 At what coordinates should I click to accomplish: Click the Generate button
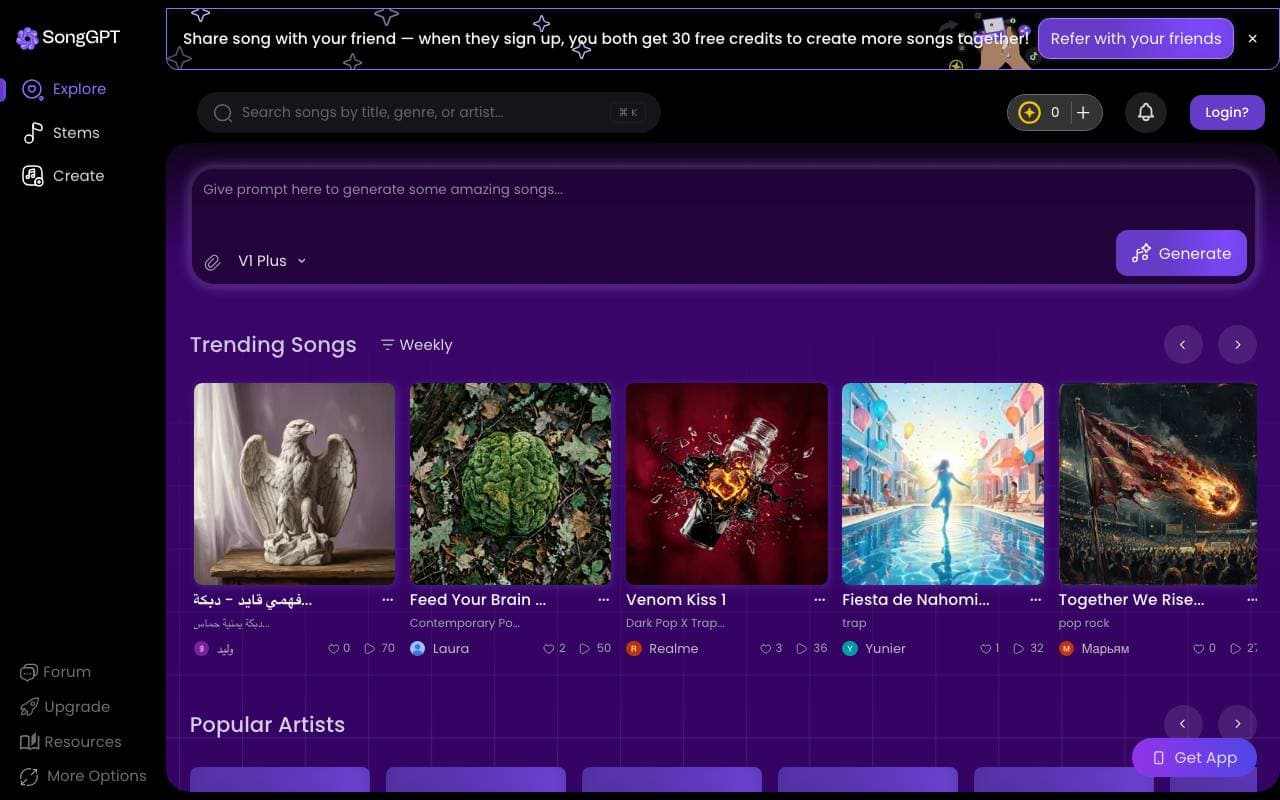pos(1181,253)
